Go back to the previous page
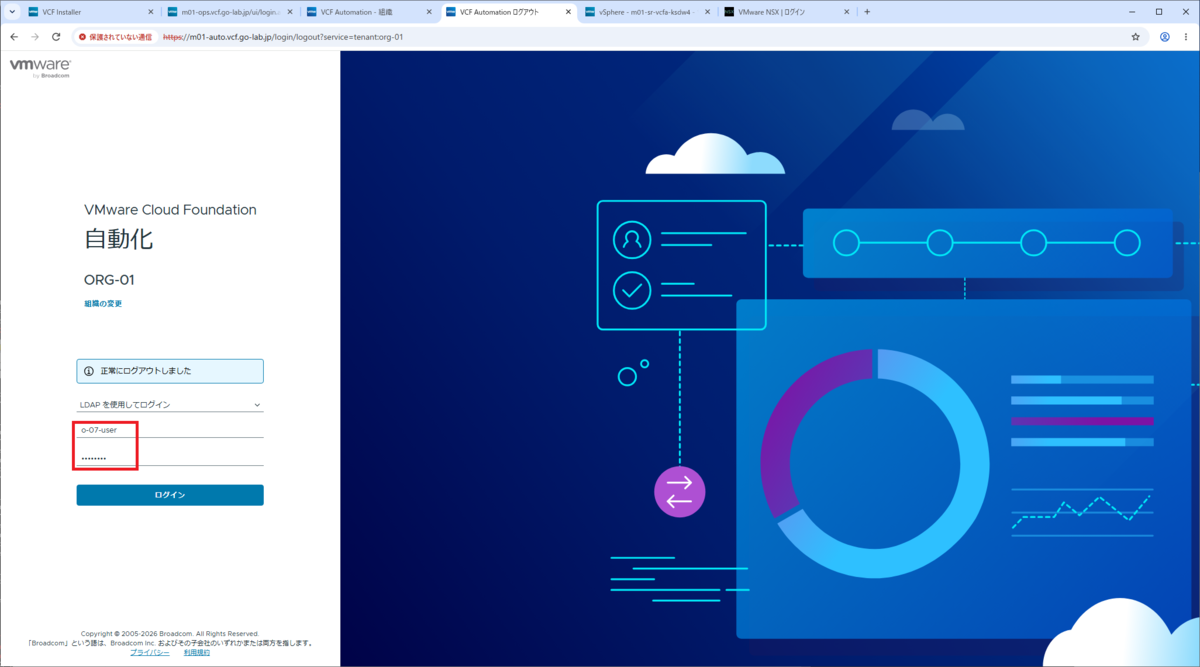 [14, 36]
